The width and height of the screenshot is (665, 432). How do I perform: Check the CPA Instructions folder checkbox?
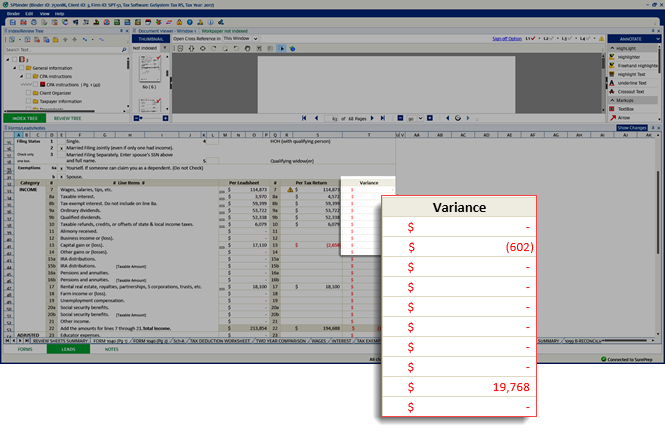pos(28,76)
